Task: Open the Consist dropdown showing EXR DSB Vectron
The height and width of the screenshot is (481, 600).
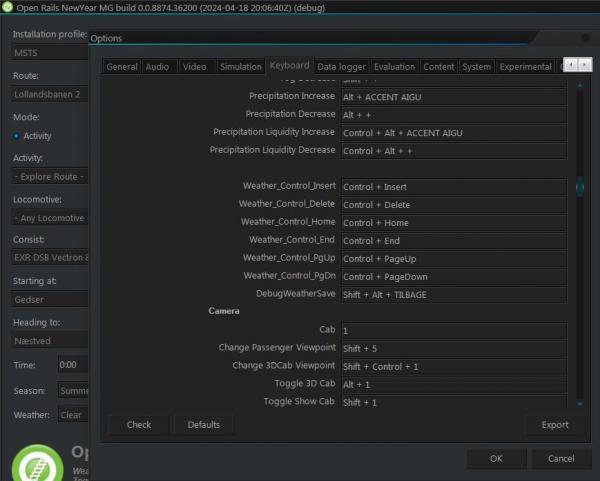Action: point(50,258)
